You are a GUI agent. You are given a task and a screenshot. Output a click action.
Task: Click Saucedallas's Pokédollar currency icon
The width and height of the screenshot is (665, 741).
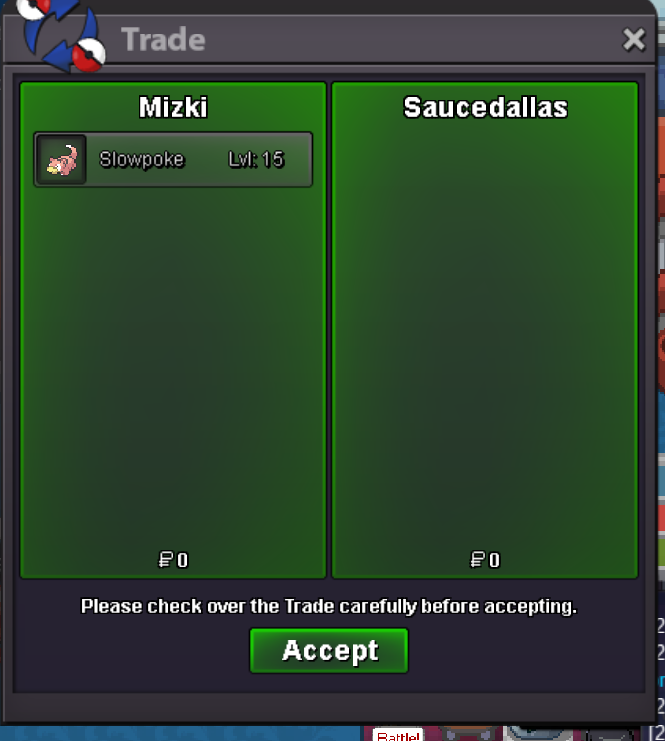point(477,560)
